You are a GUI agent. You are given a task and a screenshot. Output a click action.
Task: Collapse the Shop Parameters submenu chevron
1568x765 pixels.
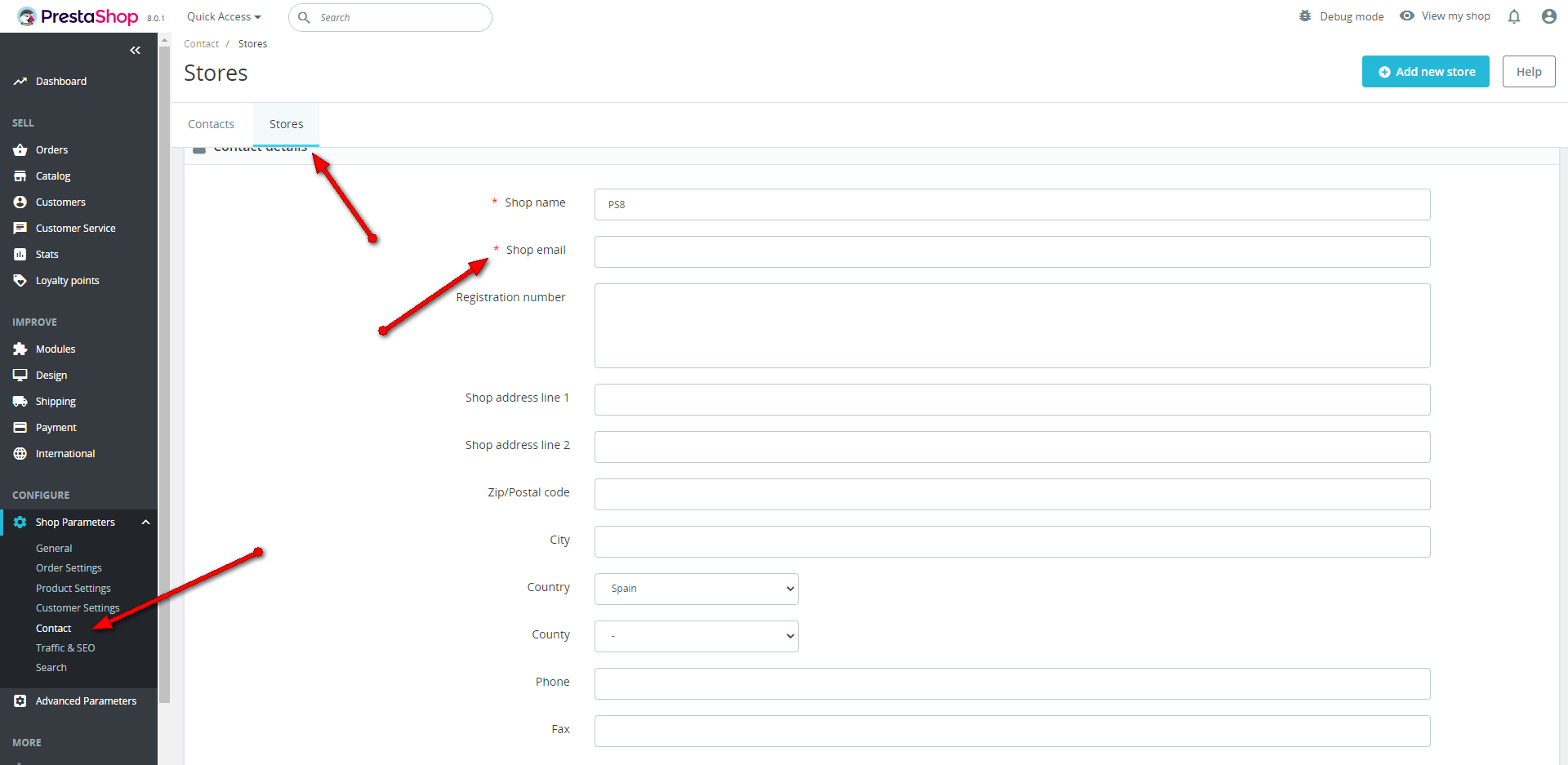[x=145, y=523]
